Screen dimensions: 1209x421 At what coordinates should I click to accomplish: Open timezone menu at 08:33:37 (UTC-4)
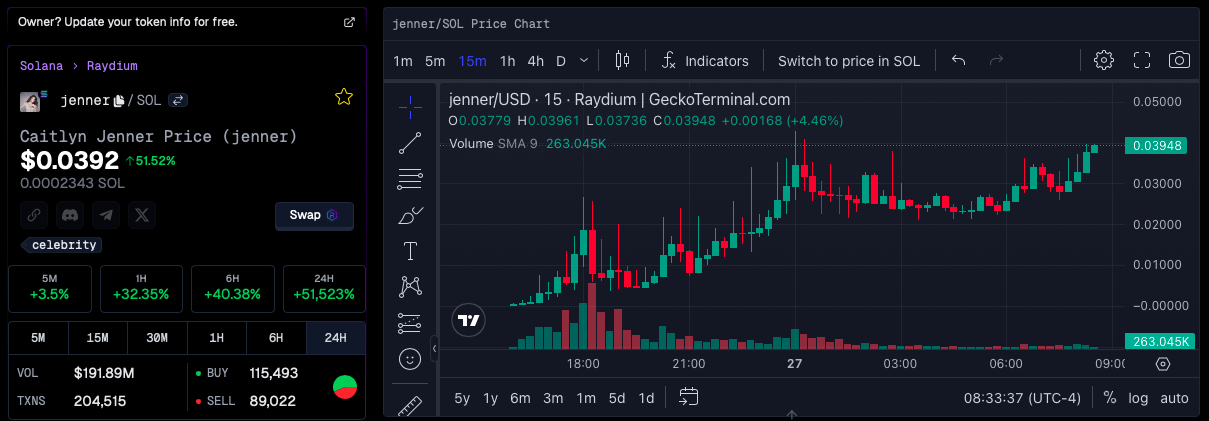coord(1022,398)
